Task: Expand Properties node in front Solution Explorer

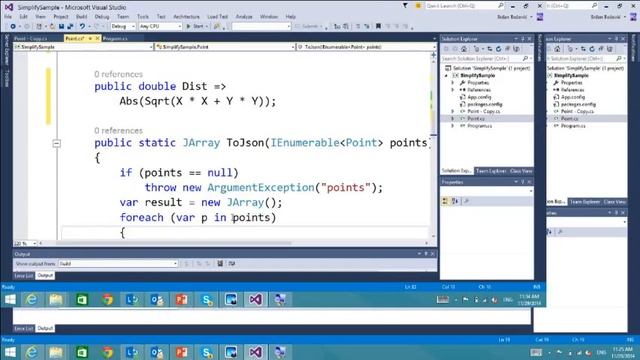Action: (x=453, y=83)
